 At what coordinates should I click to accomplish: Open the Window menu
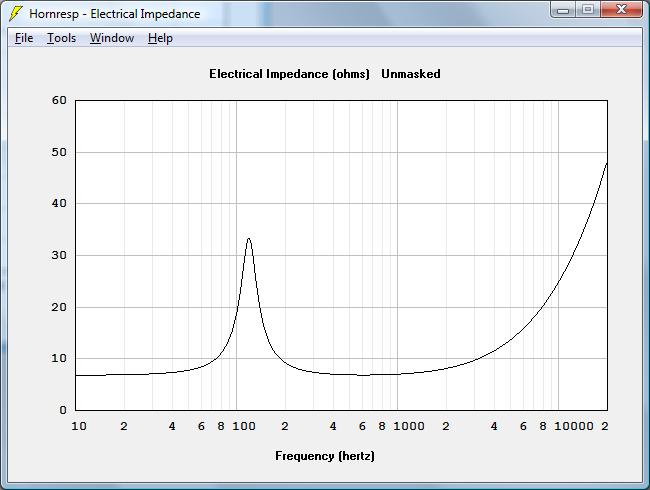(112, 38)
